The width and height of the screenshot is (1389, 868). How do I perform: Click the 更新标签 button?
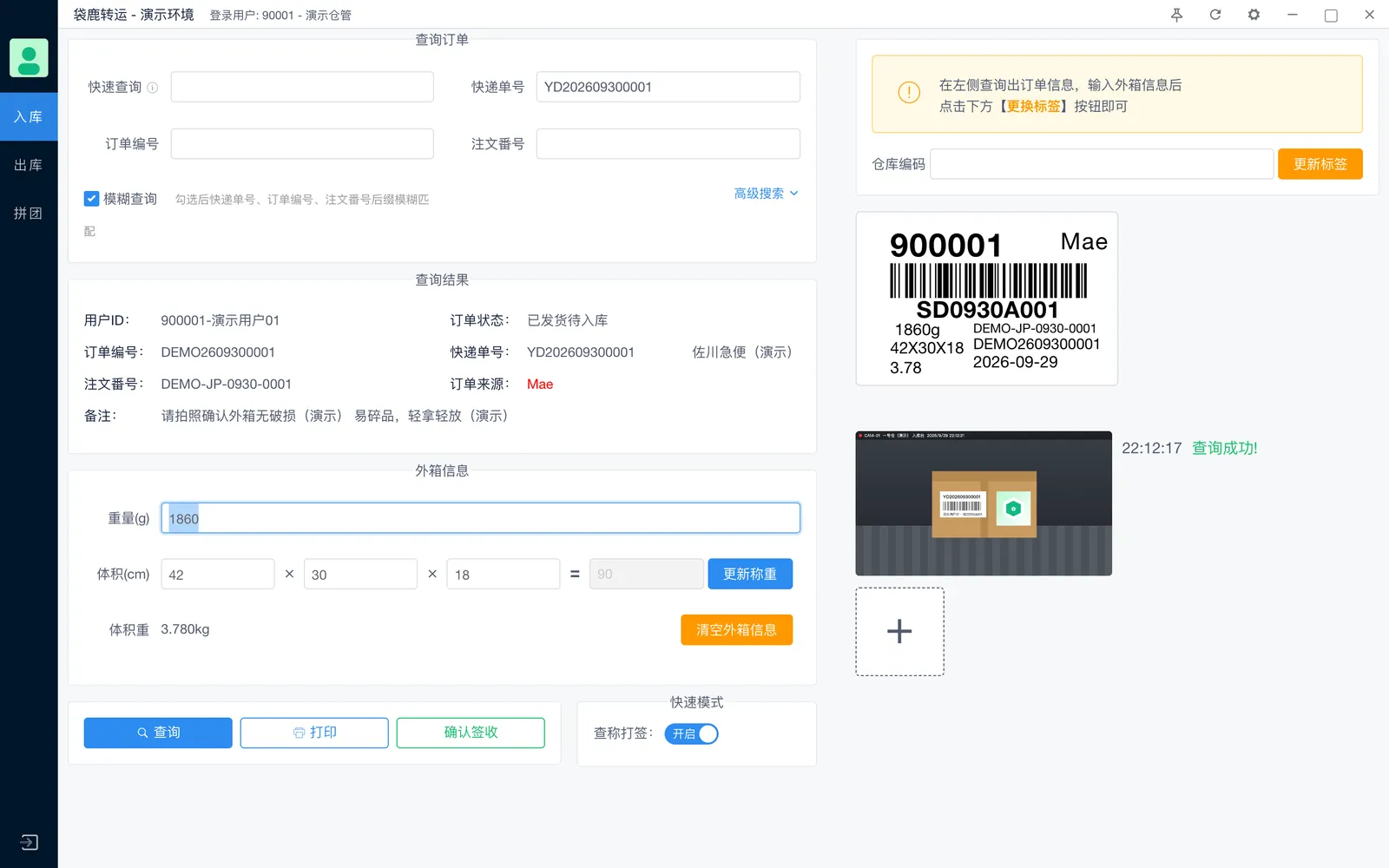click(1320, 164)
